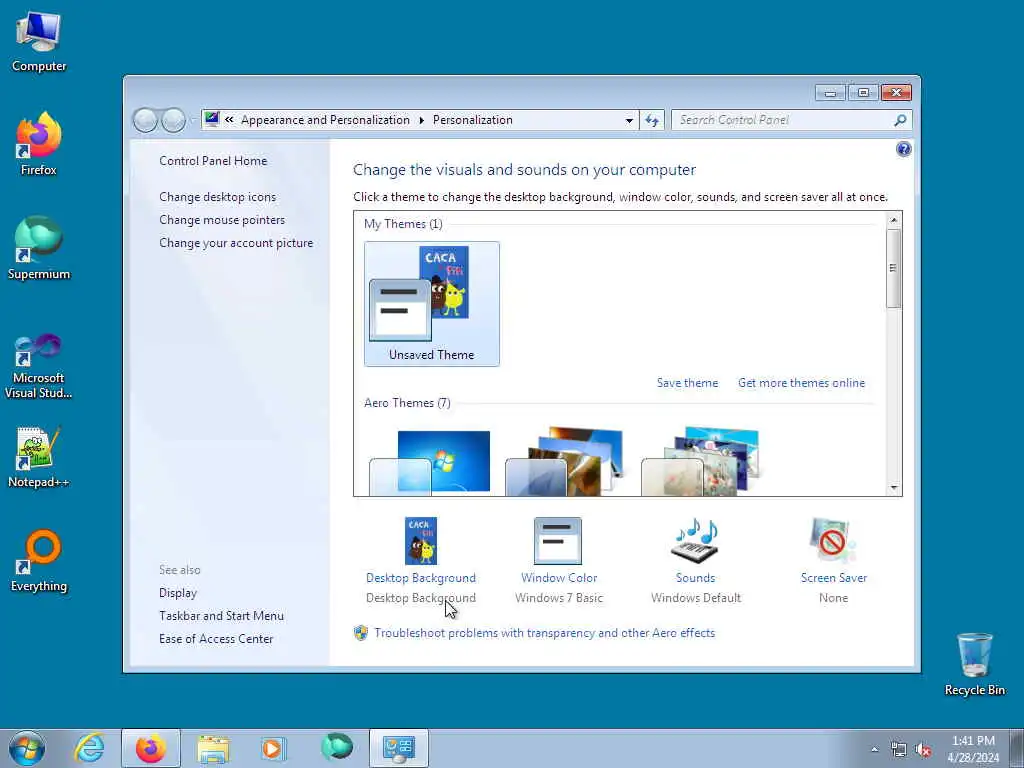Open Troubleshoot problems with transparency link

(545, 633)
